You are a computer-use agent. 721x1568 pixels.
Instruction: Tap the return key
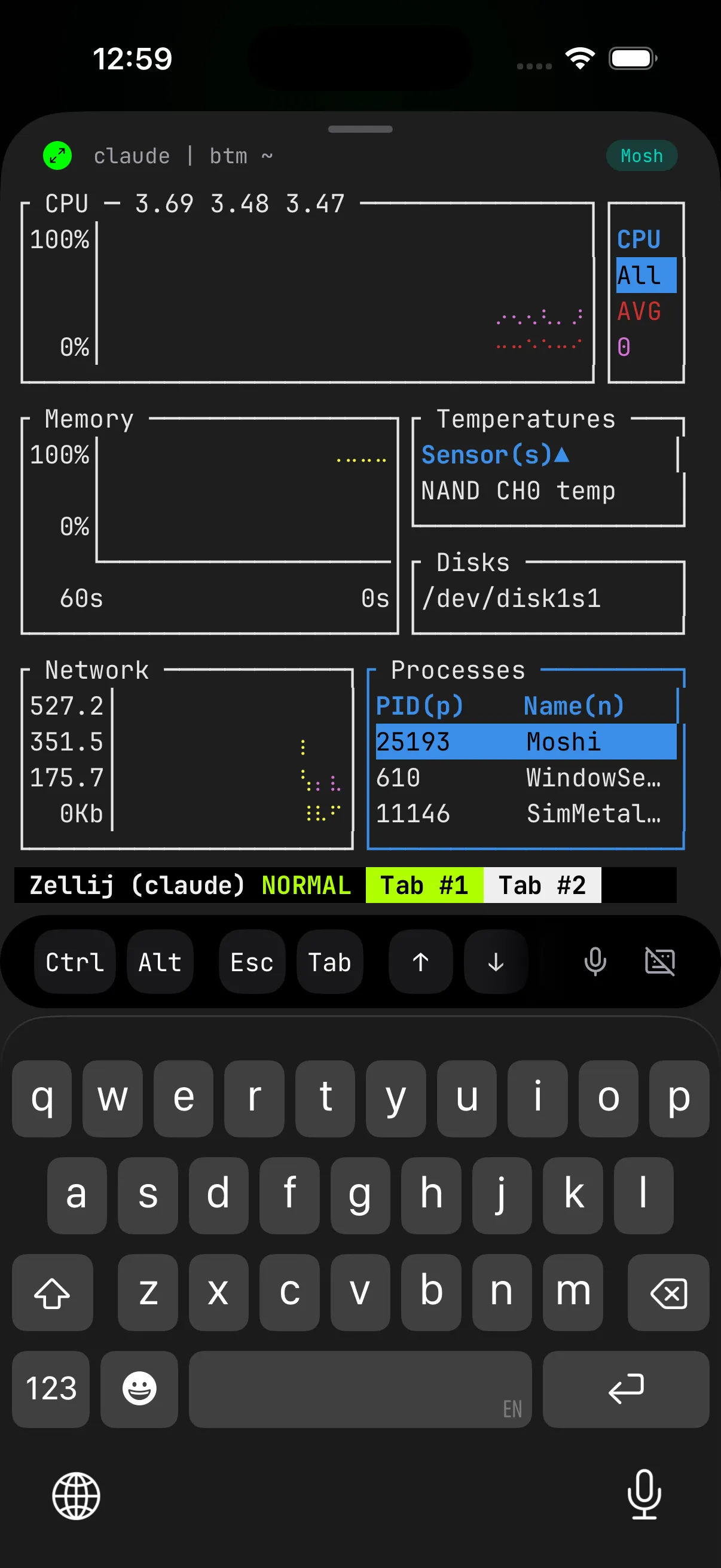(625, 1389)
